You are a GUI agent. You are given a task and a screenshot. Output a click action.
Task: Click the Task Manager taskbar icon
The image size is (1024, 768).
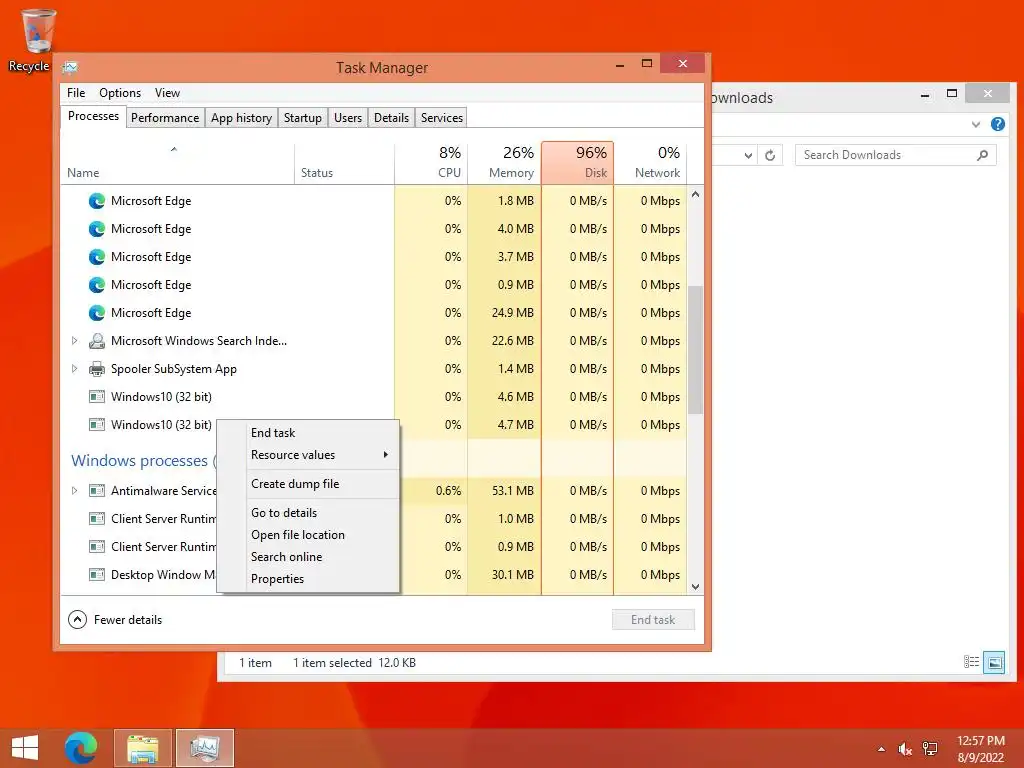point(205,748)
